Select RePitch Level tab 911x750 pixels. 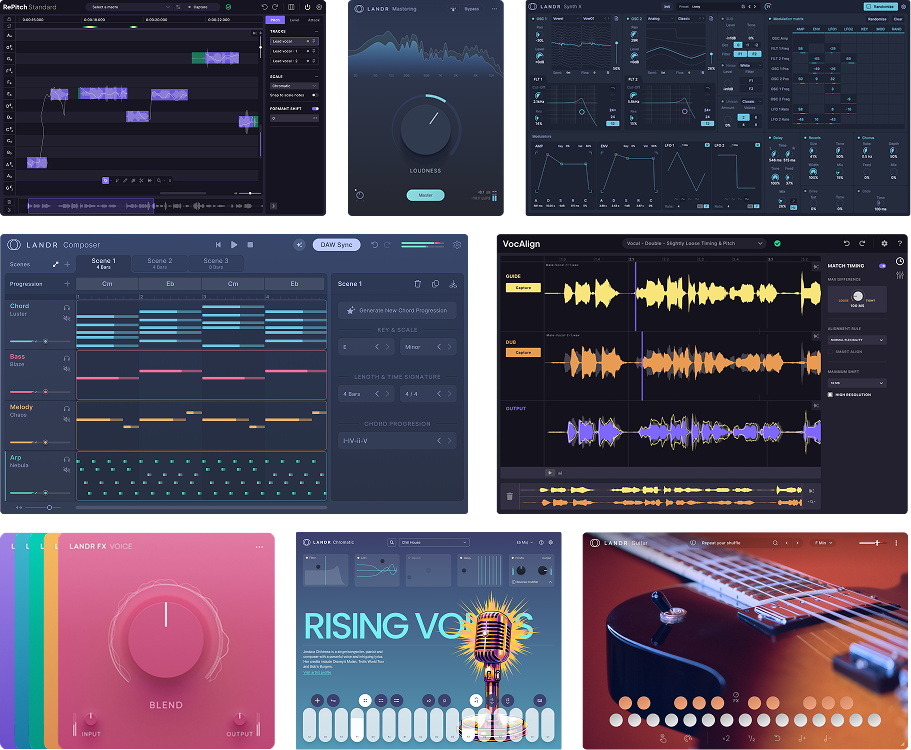tap(295, 20)
